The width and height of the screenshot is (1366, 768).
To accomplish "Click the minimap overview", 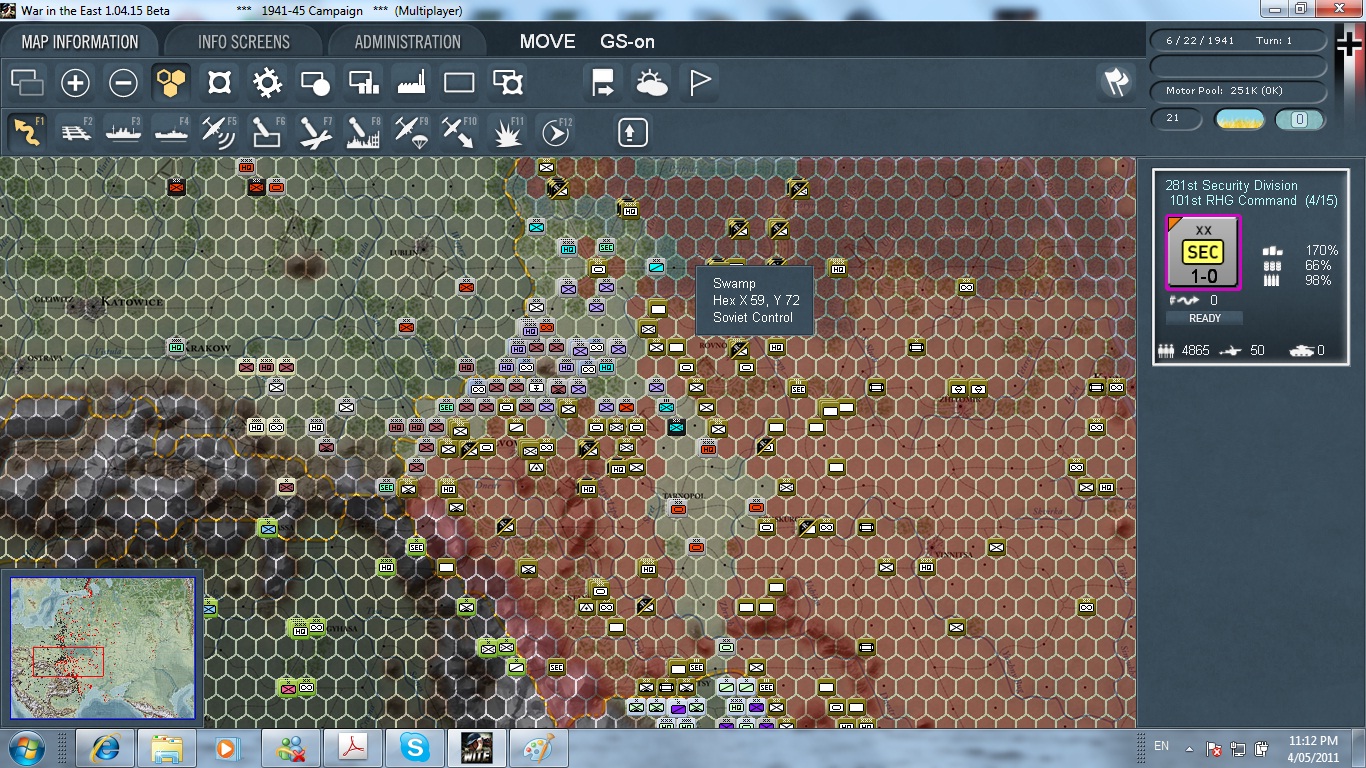I will point(103,647).
